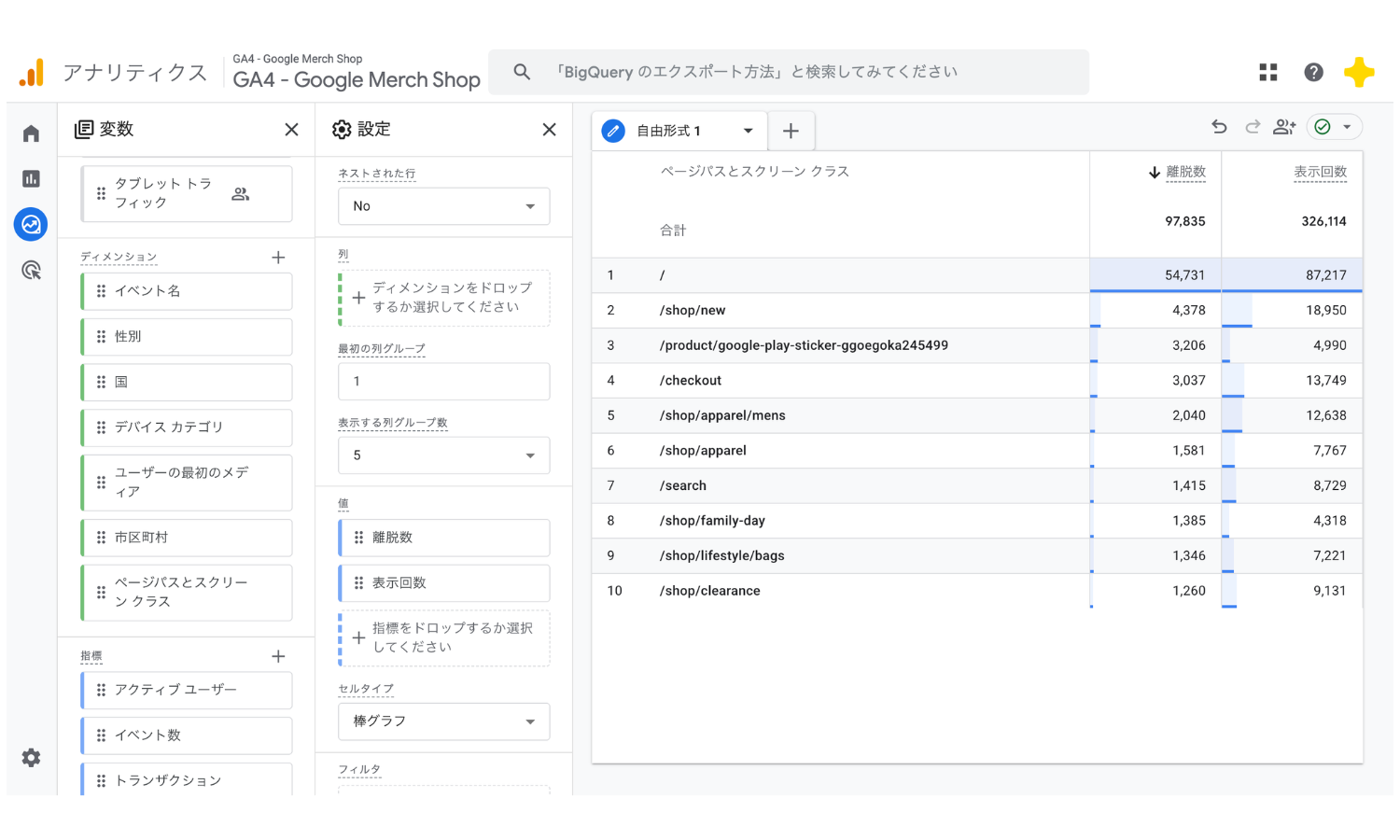Click the 表示回数 value chip in settings

click(443, 583)
